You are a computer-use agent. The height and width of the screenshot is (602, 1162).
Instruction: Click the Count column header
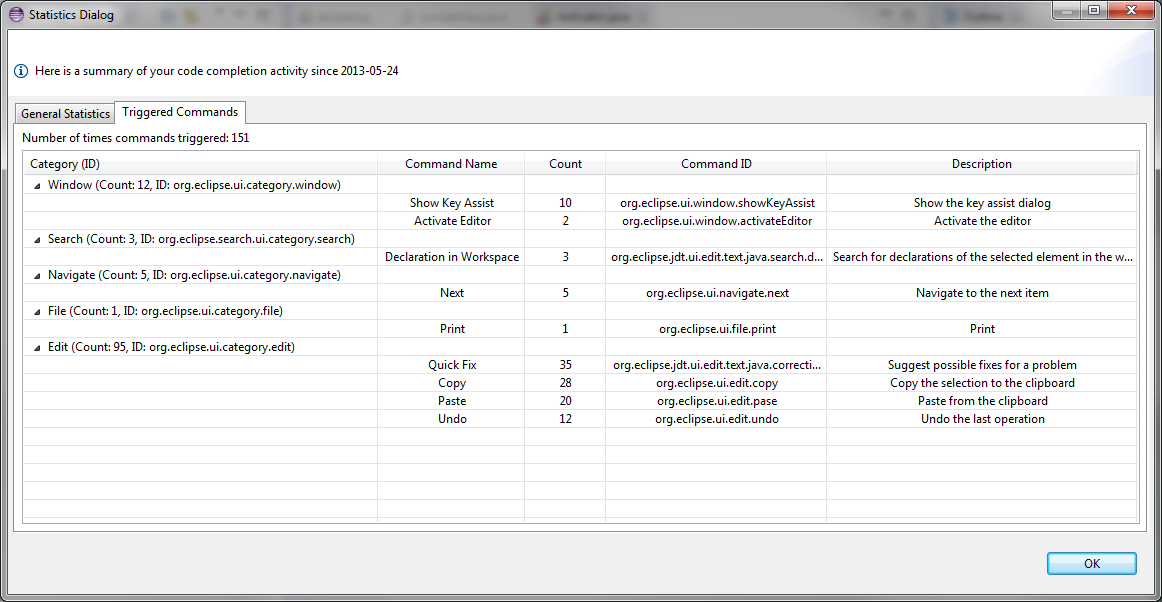[x=565, y=164]
